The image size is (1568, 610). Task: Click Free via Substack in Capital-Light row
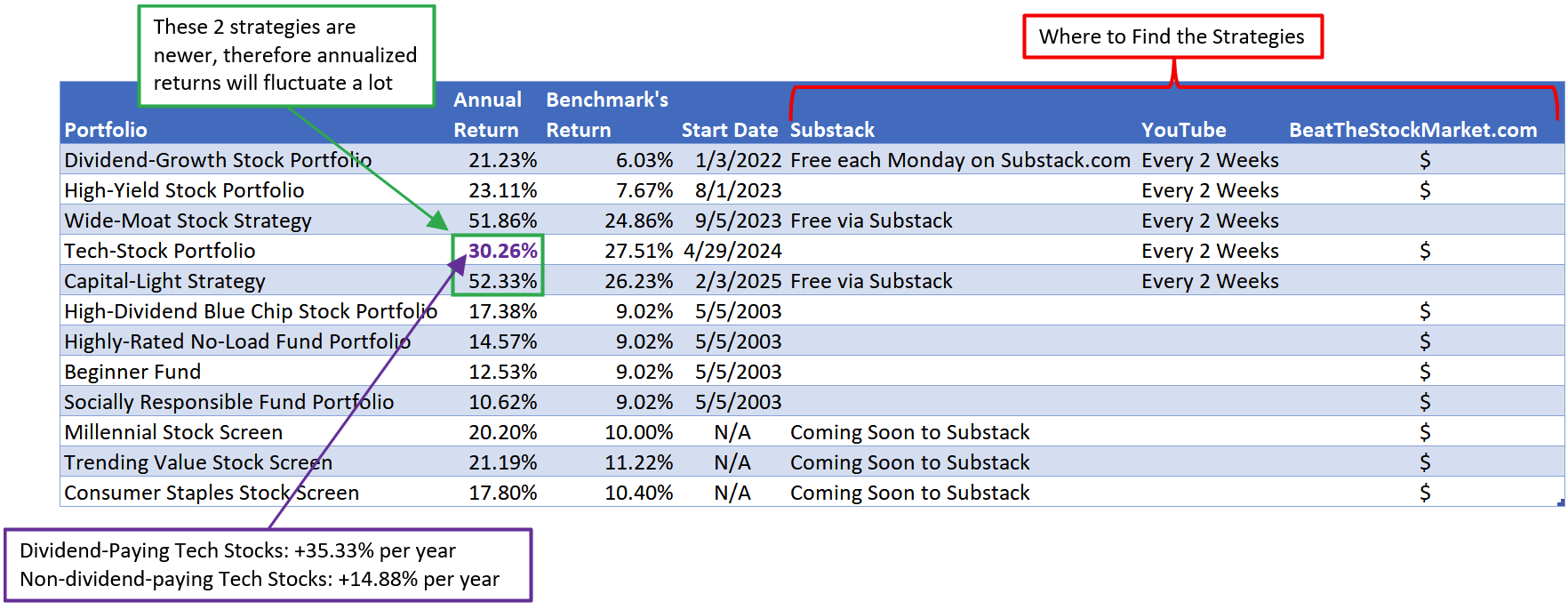tap(871, 281)
